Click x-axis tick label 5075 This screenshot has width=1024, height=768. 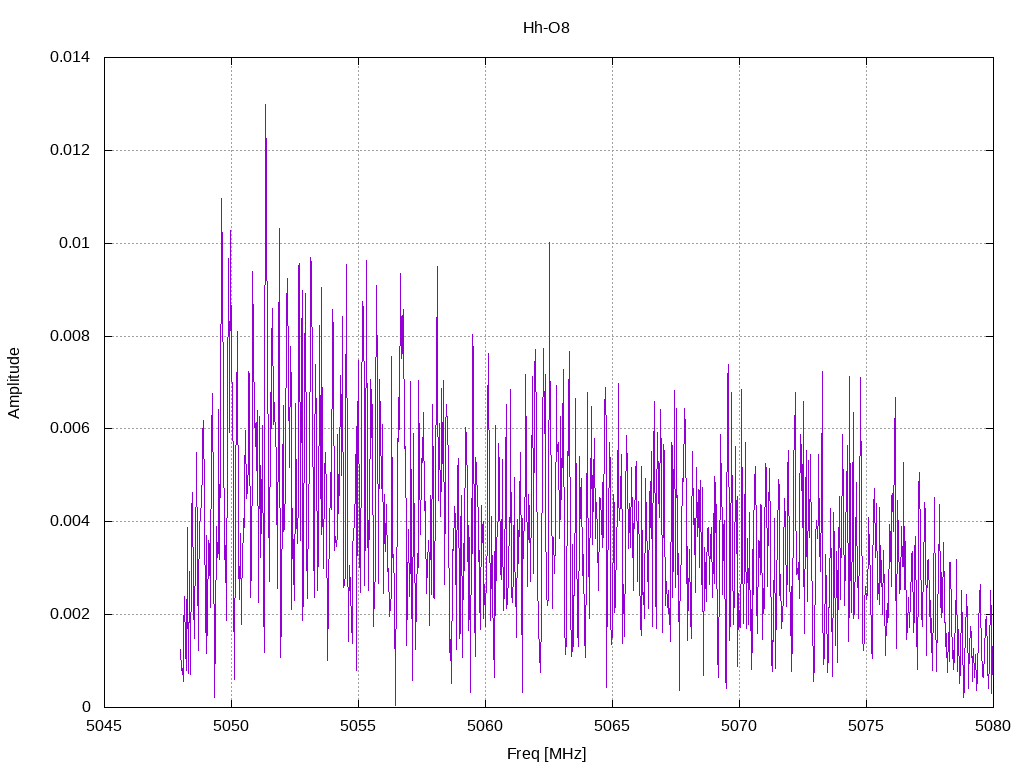pos(866,726)
